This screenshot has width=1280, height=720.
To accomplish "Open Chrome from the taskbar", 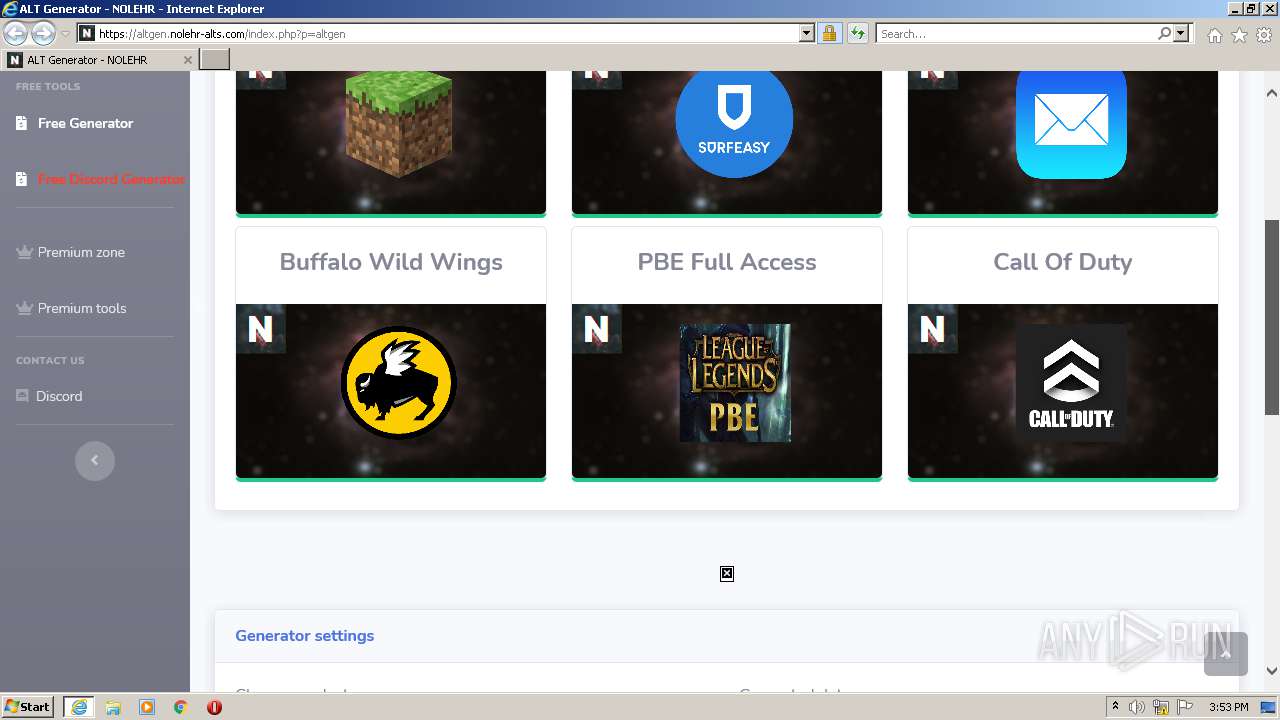I will click(181, 707).
